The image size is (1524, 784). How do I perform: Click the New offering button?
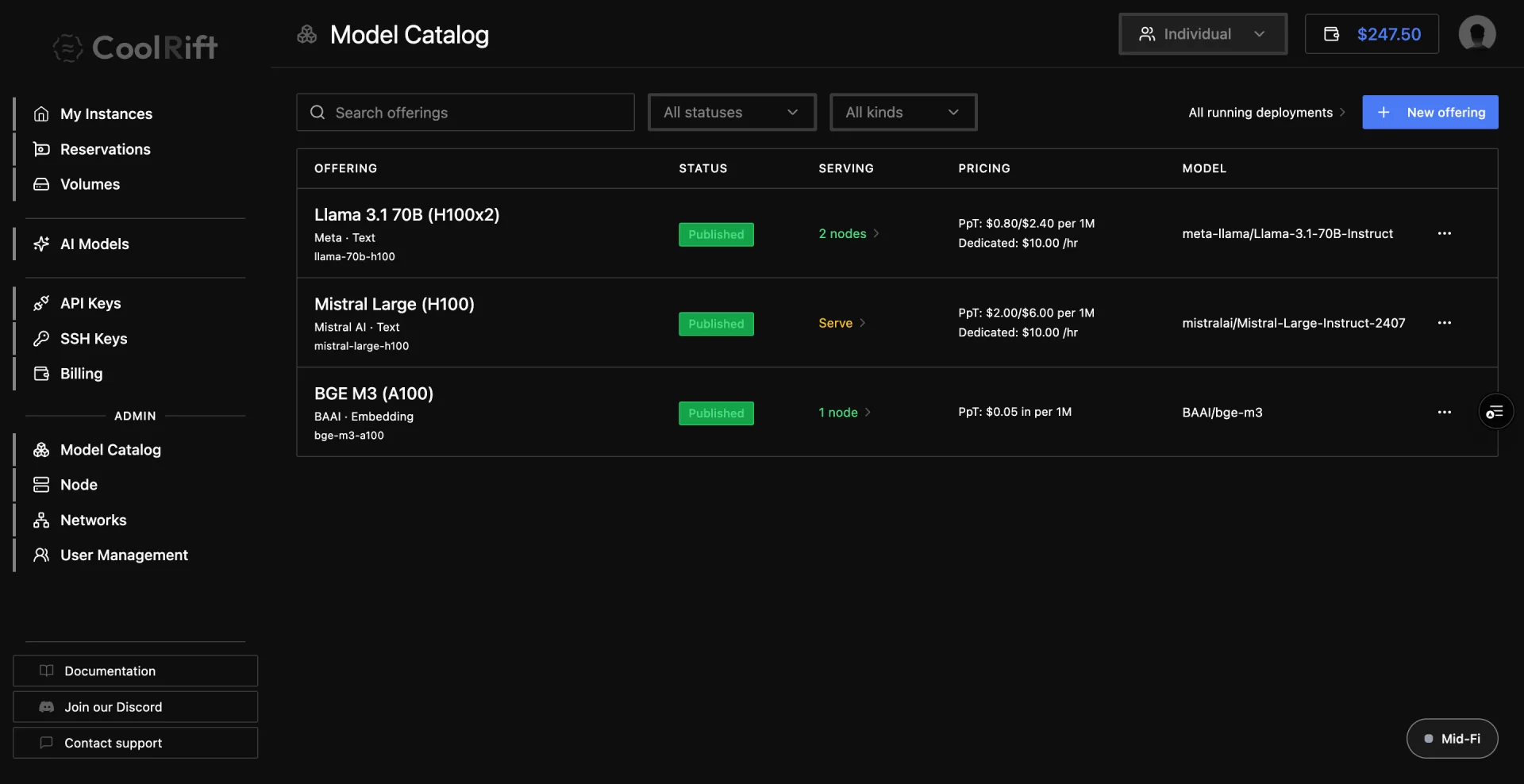pyautogui.click(x=1430, y=112)
